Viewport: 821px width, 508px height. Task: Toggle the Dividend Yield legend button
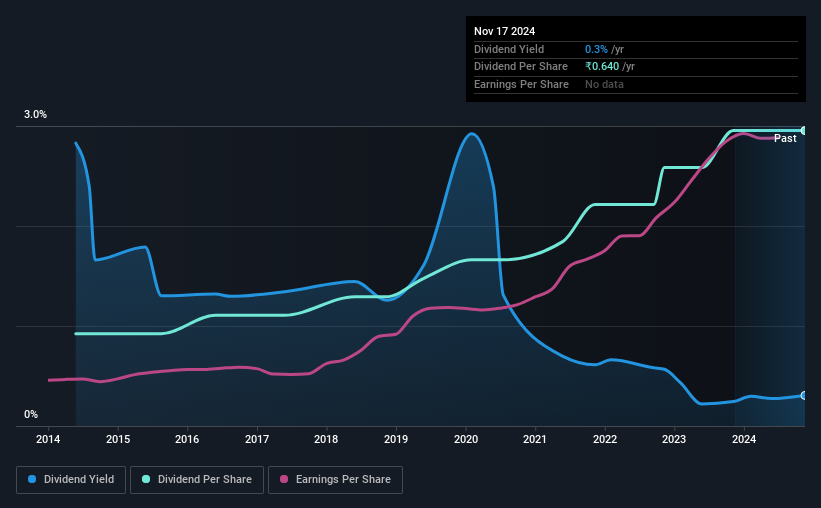click(71, 480)
